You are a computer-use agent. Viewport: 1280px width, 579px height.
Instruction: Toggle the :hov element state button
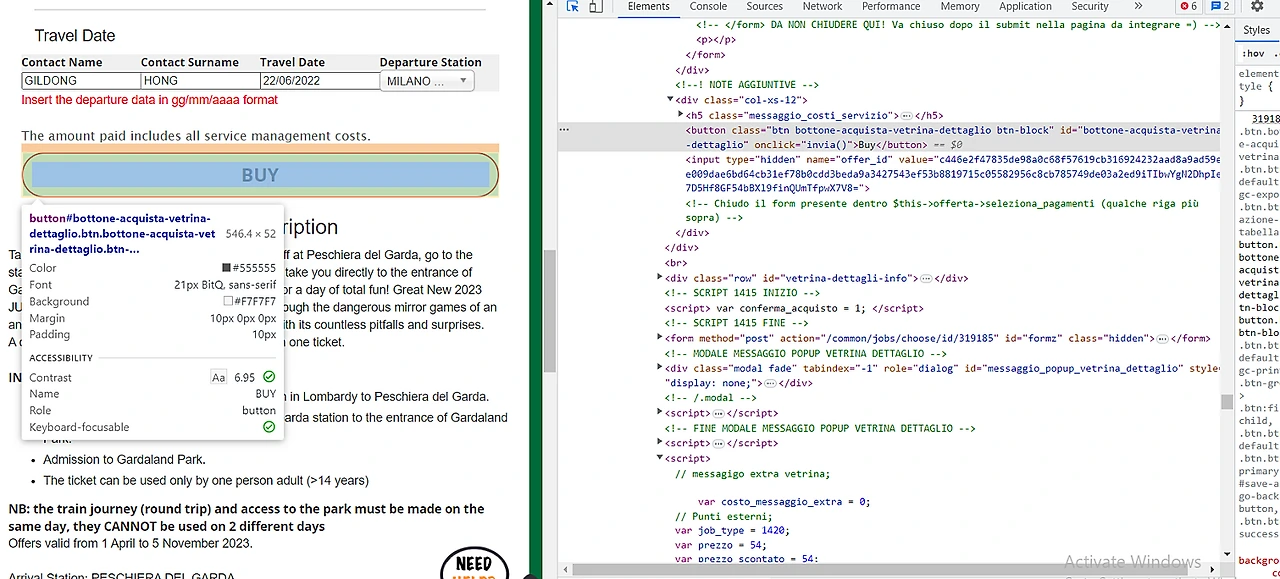tap(1252, 54)
